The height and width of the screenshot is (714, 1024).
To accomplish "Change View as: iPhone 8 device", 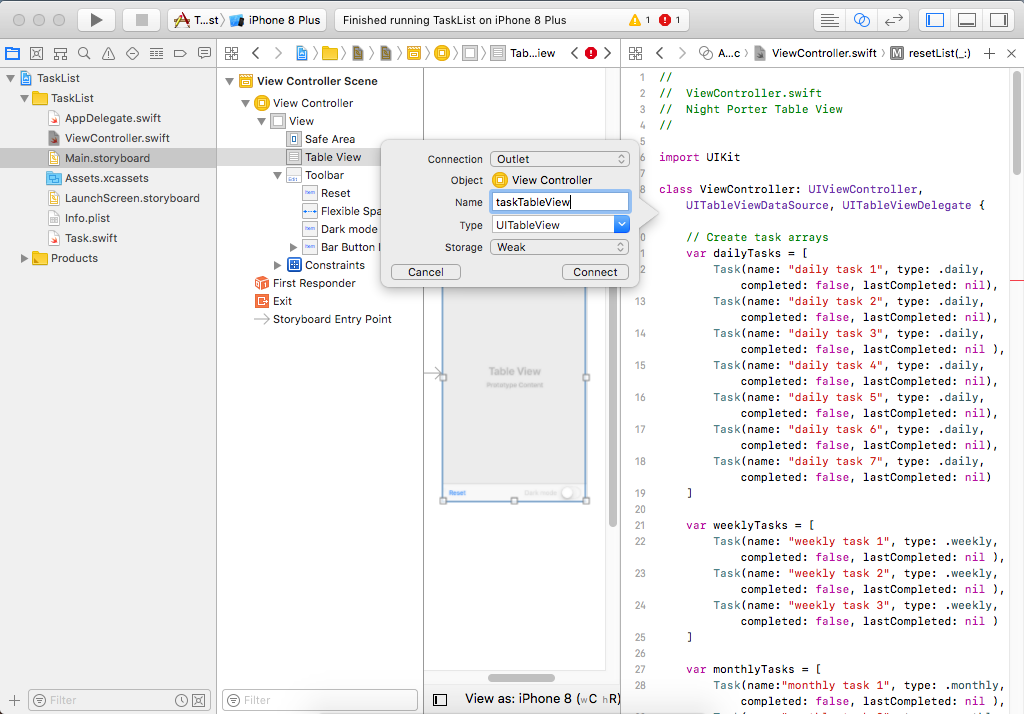I will pos(541,699).
